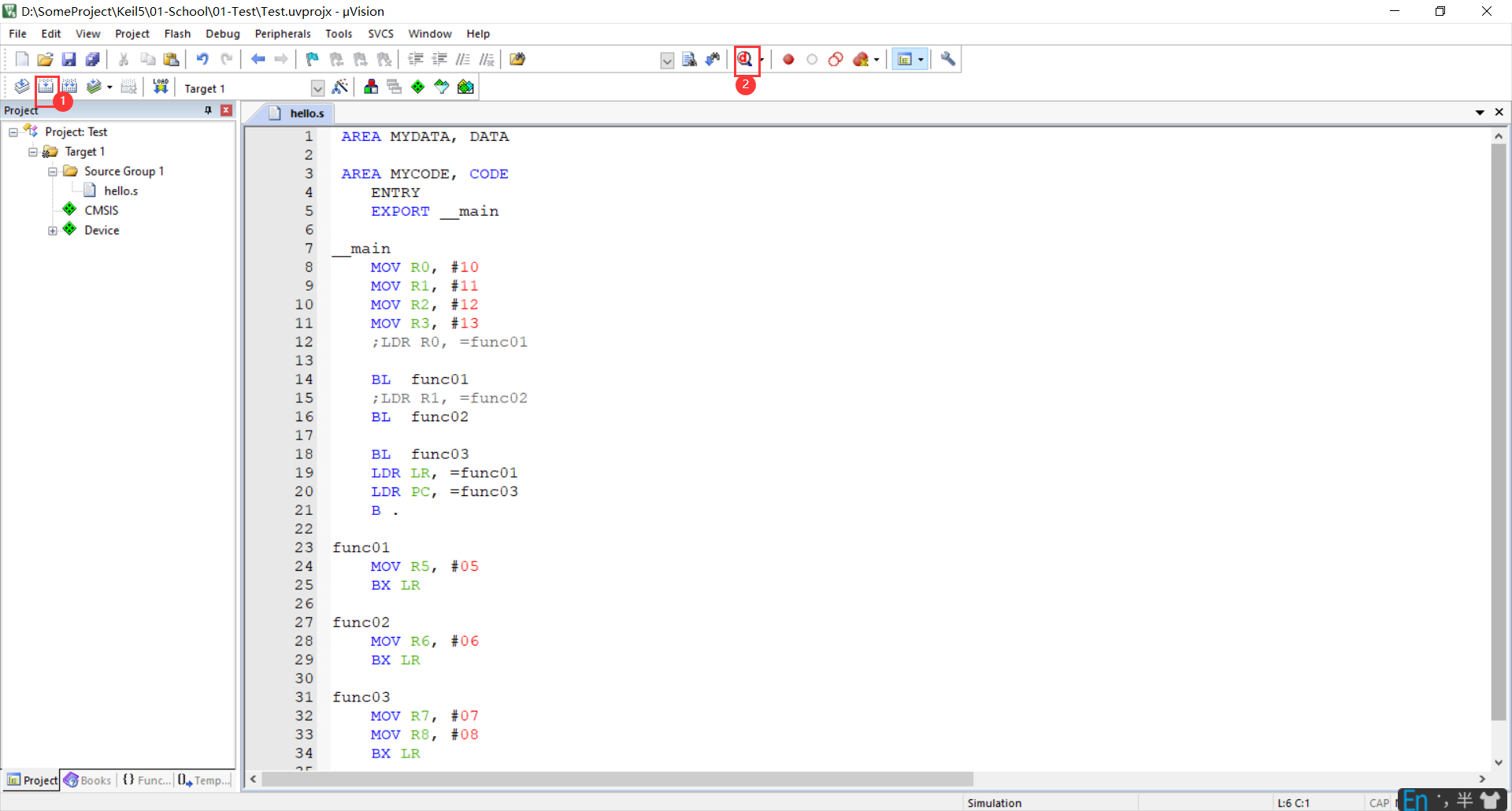
Task: Click the vertical scrollbar down arrow
Action: (x=1498, y=762)
